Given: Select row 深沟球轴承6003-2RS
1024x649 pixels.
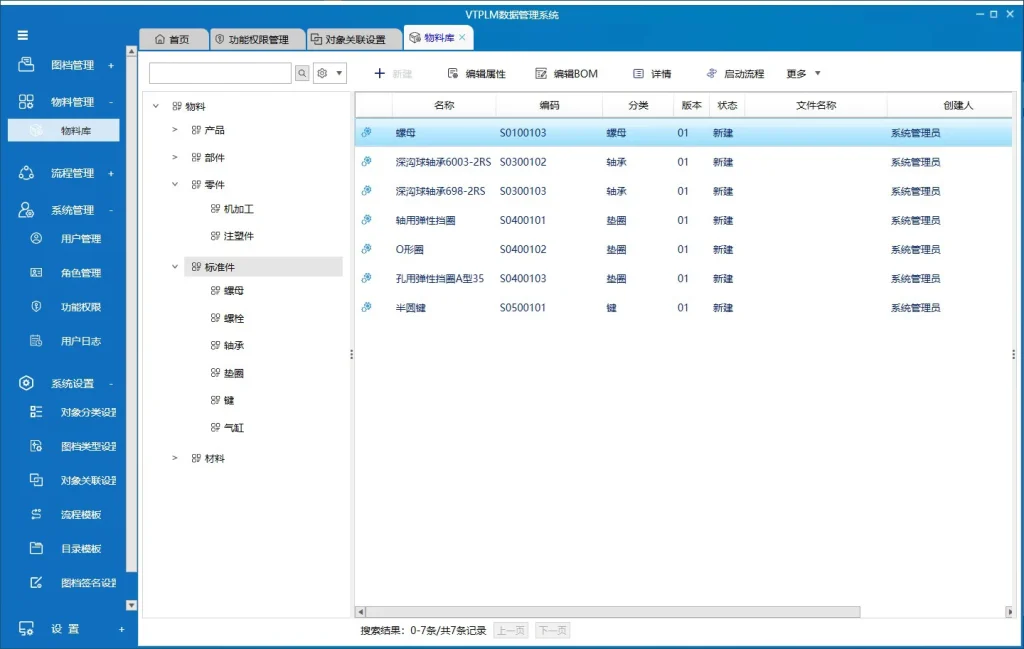Looking at the screenshot, I should click(684, 162).
